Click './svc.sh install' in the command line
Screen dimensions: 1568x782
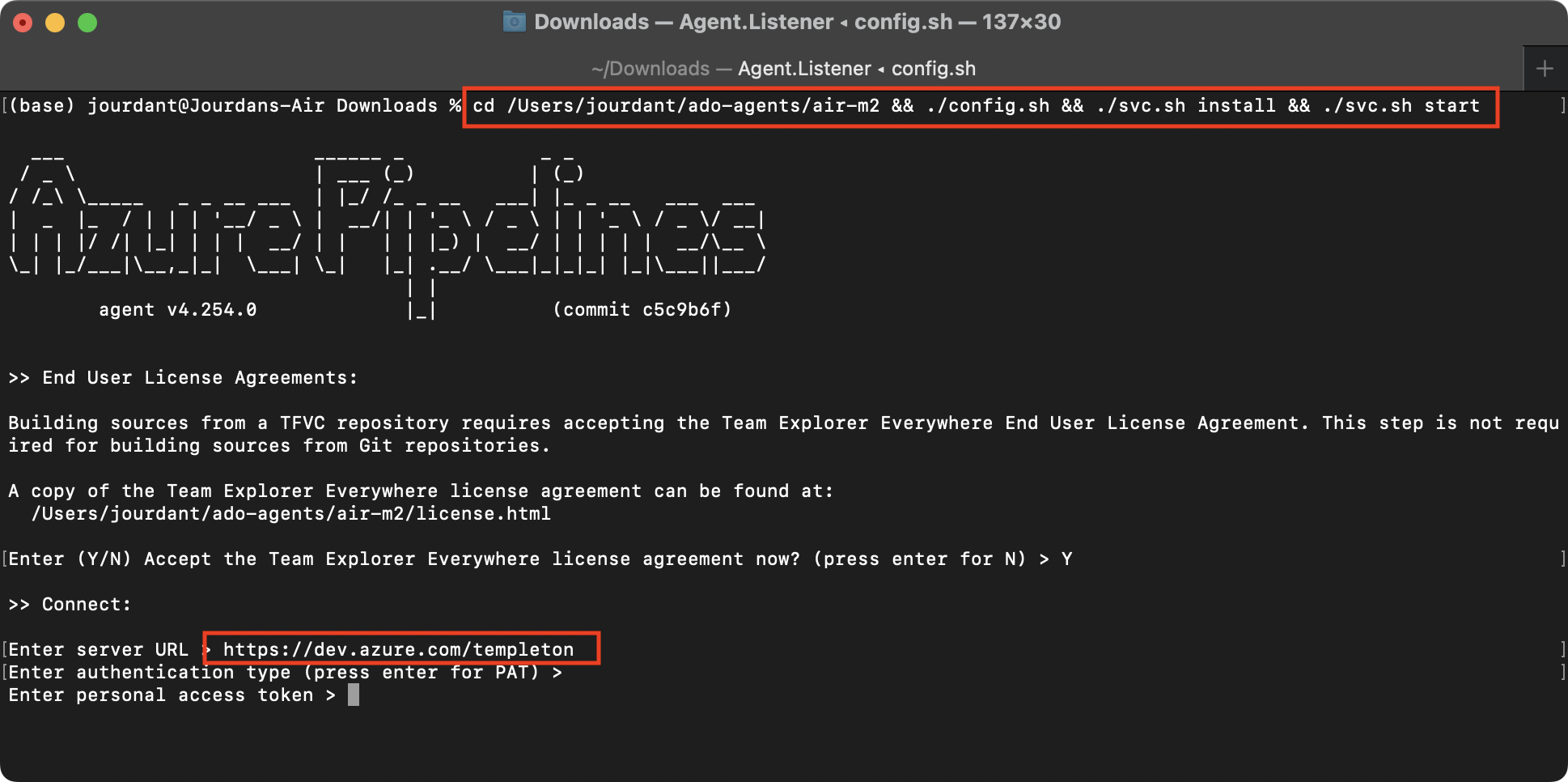(1186, 106)
